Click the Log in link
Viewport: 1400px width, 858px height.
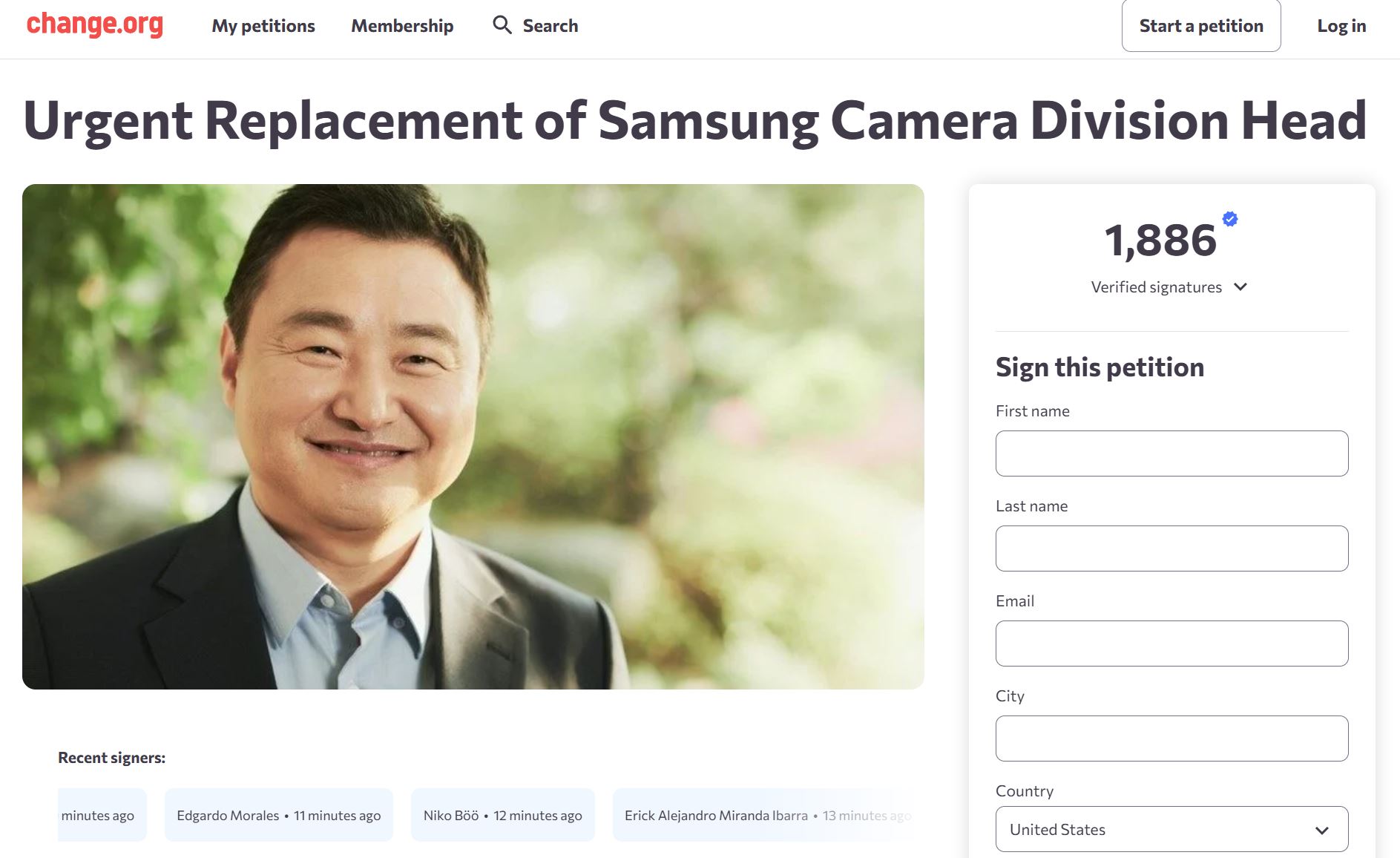(1341, 26)
